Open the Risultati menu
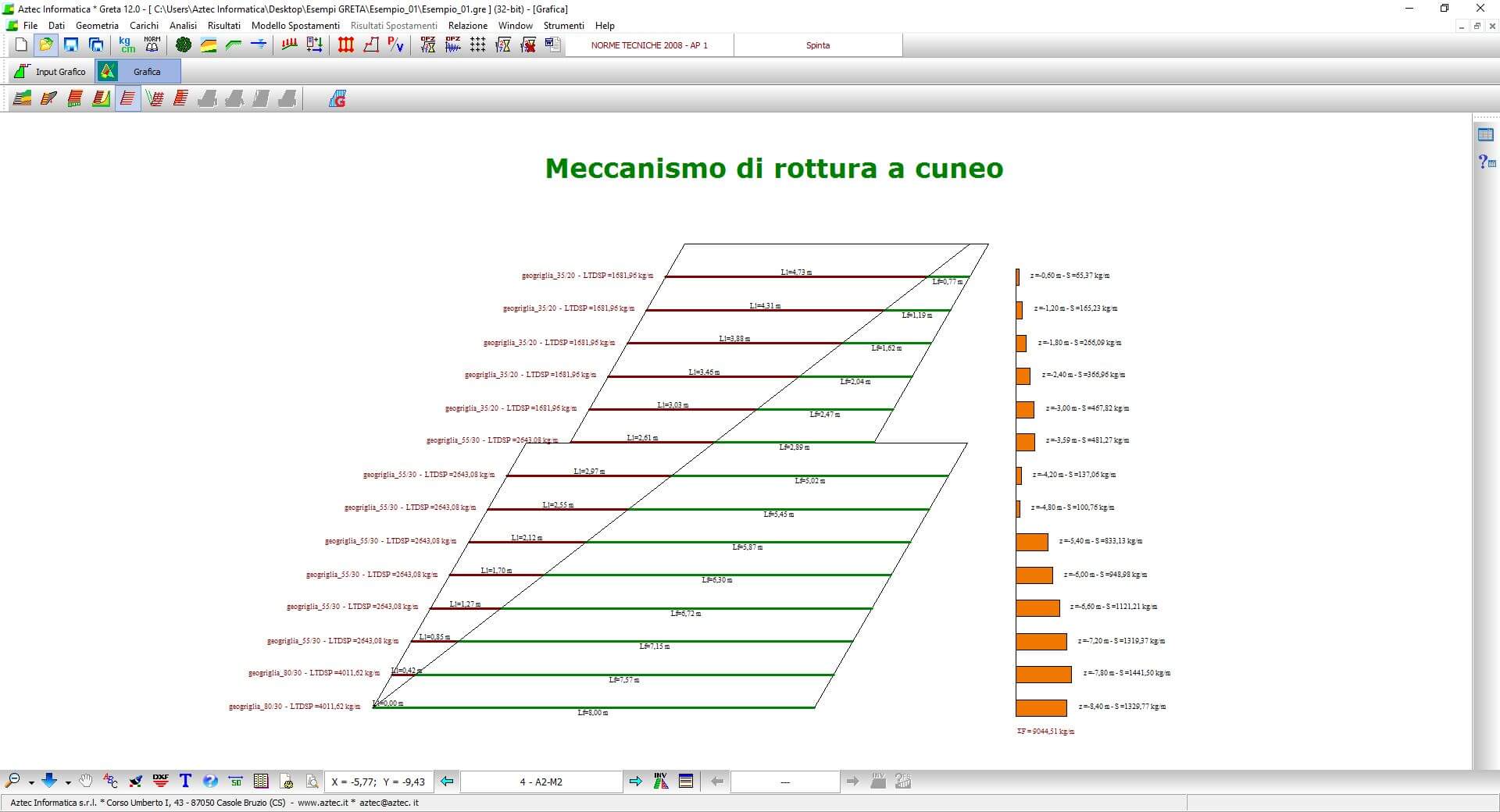Viewport: 1500px width, 812px height. [223, 26]
